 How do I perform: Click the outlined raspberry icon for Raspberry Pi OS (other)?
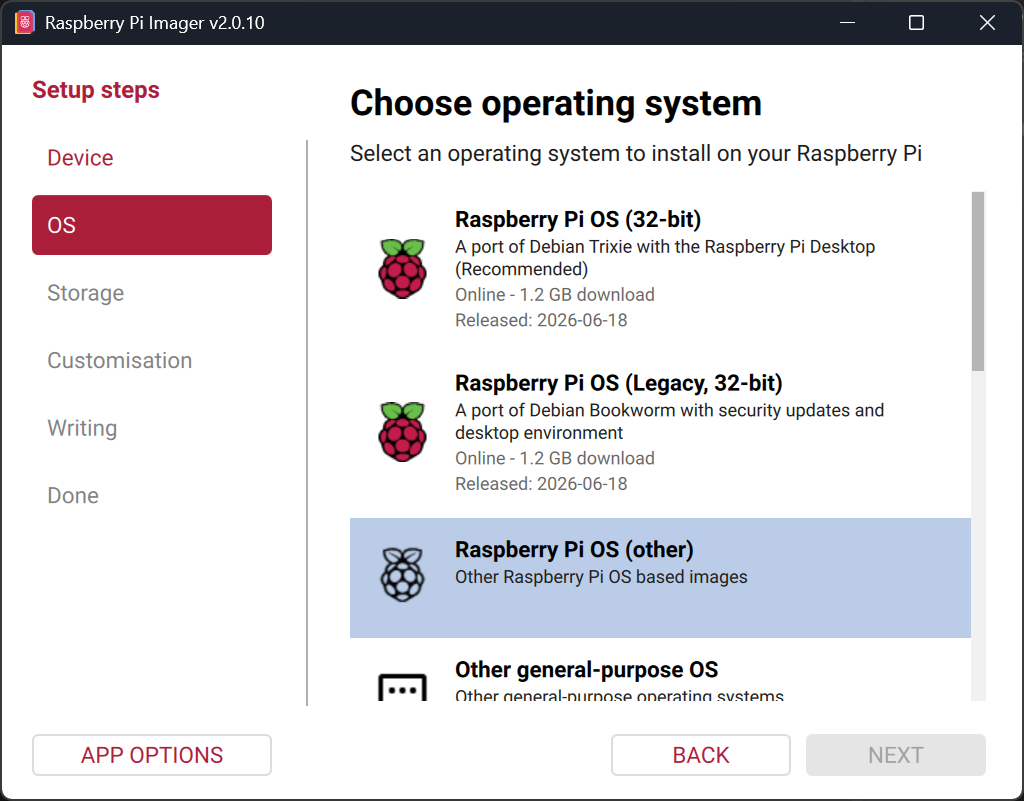(x=402, y=574)
